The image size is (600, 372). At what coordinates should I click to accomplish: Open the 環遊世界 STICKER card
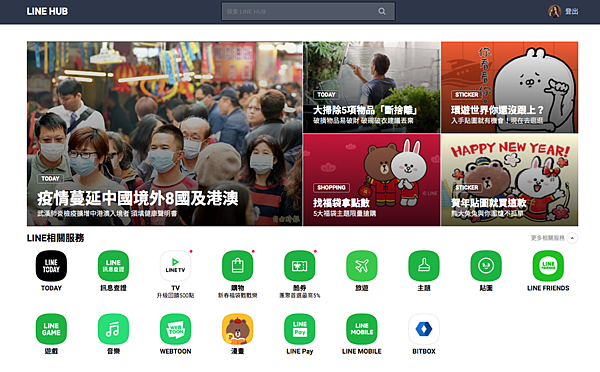tap(509, 87)
